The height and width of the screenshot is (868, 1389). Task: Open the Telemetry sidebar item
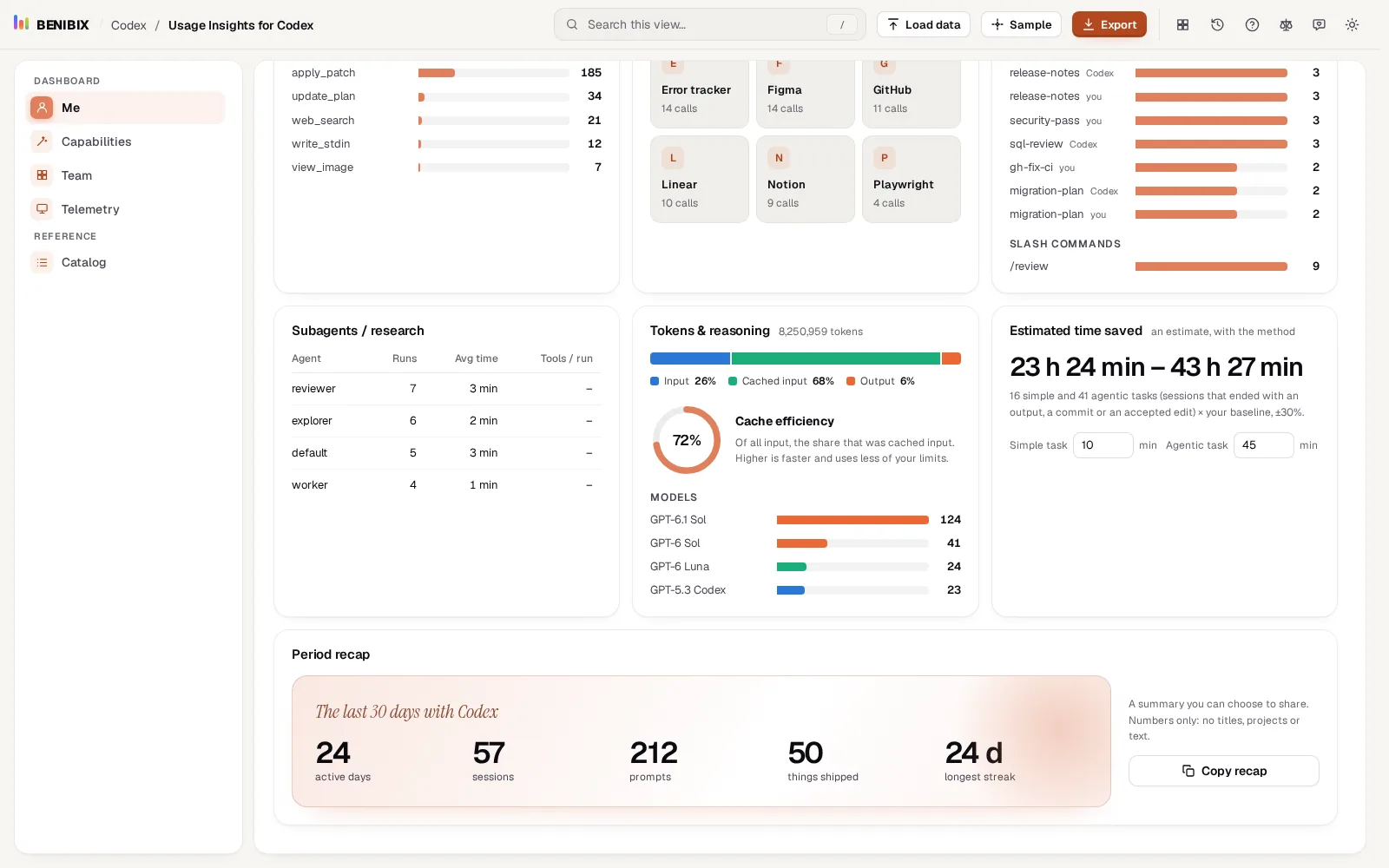[126, 209]
